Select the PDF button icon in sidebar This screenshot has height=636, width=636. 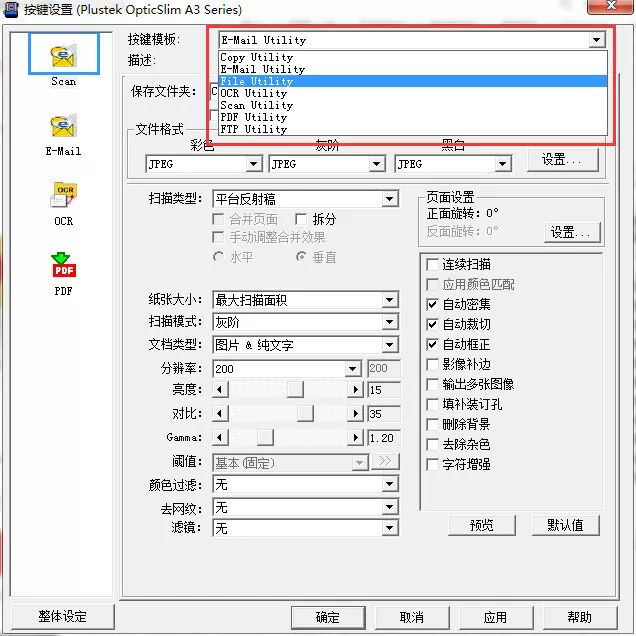click(x=64, y=265)
